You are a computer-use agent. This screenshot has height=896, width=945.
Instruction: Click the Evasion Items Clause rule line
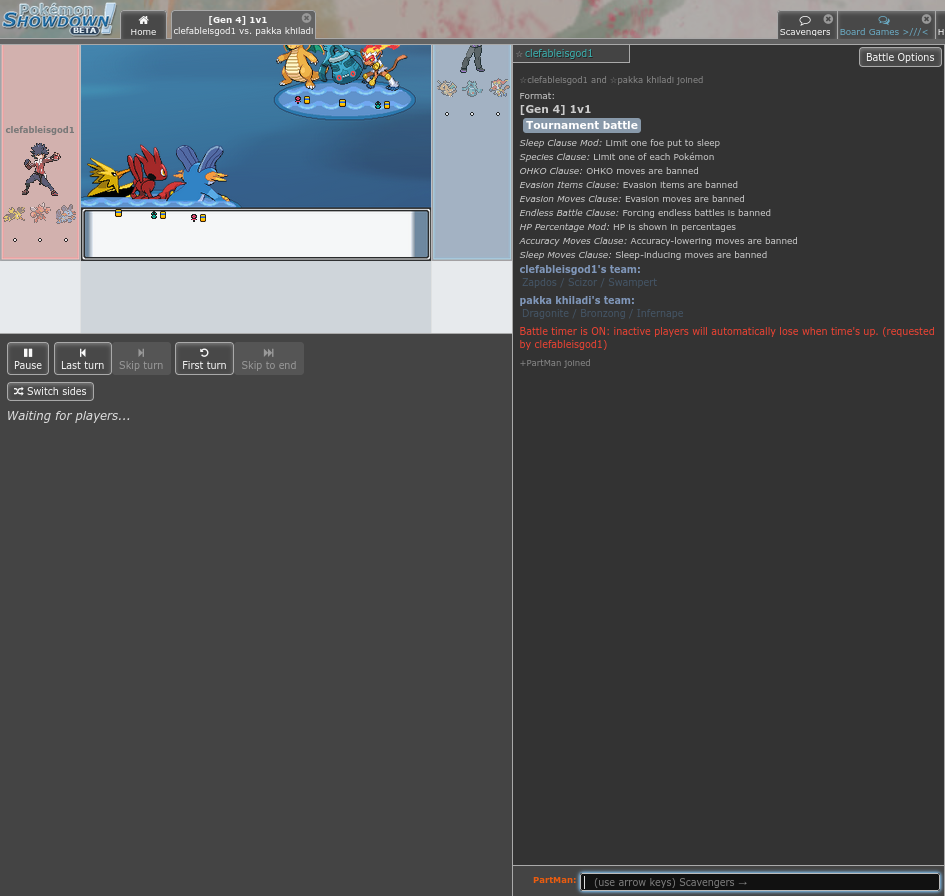pyautogui.click(x=629, y=185)
